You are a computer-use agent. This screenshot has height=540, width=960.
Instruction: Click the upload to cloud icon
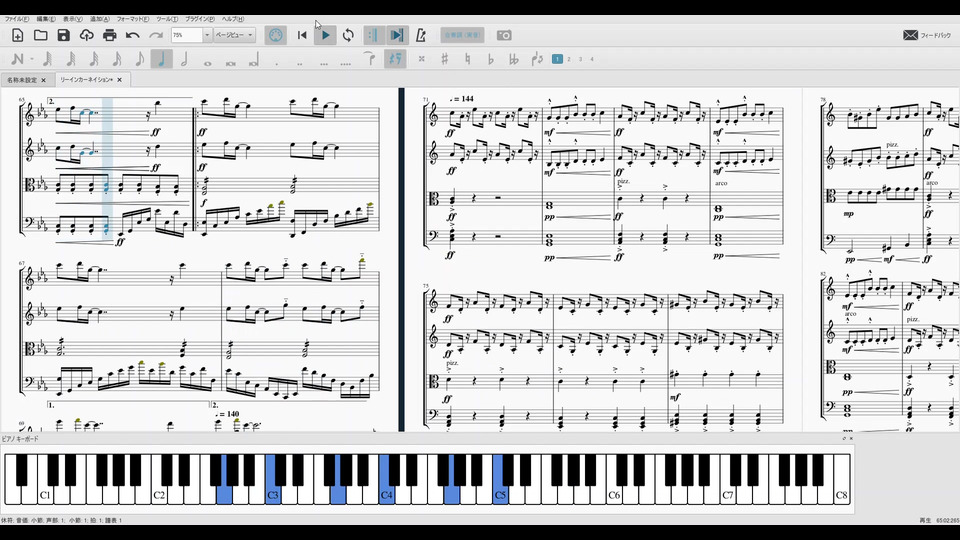pyautogui.click(x=86, y=35)
